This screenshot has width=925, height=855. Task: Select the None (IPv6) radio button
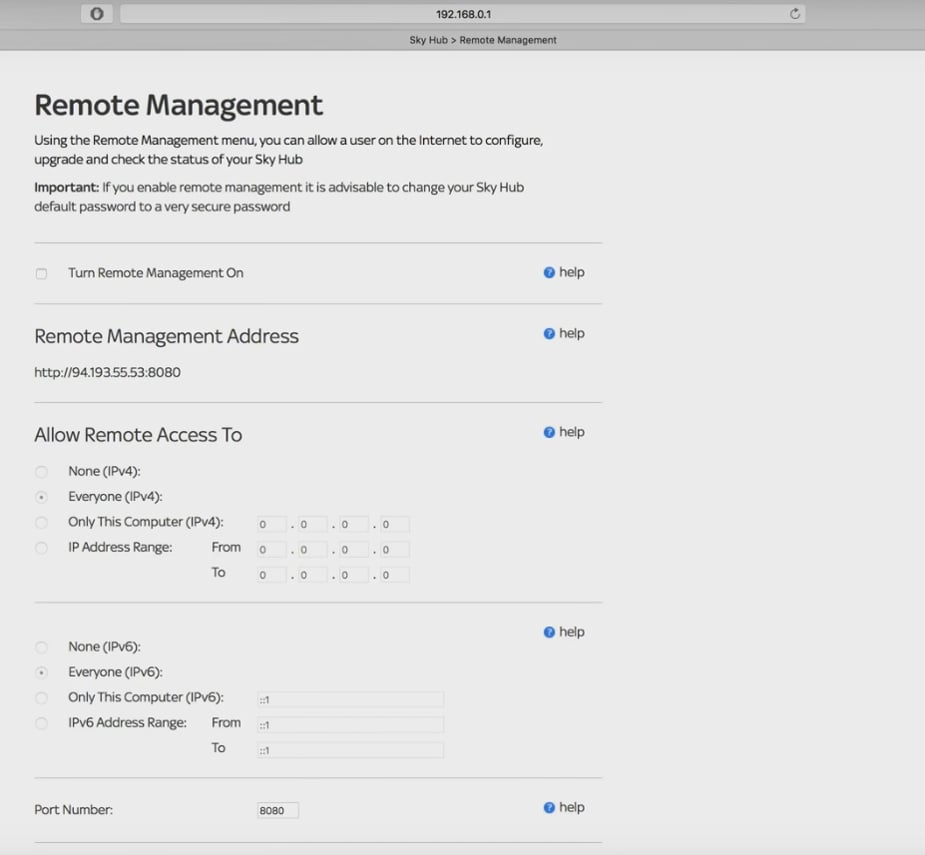pyautogui.click(x=41, y=647)
